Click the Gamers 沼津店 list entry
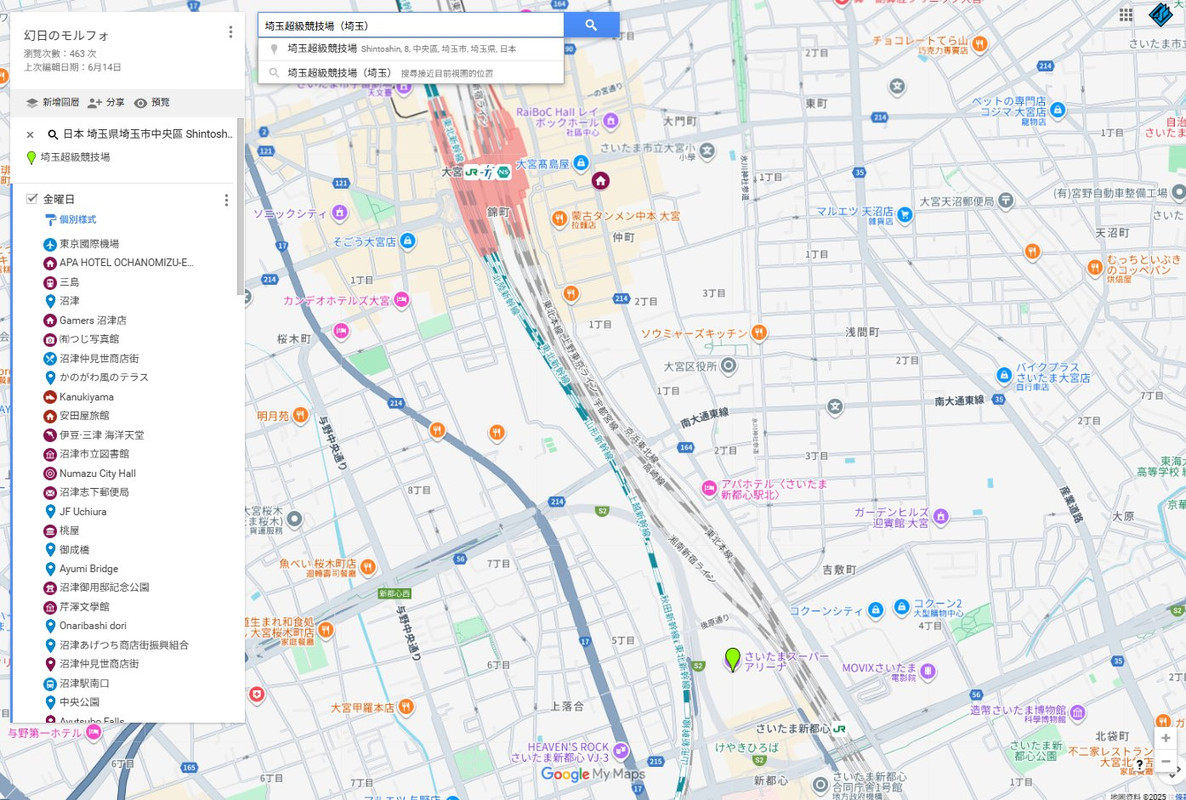This screenshot has height=800, width=1186. [93, 321]
